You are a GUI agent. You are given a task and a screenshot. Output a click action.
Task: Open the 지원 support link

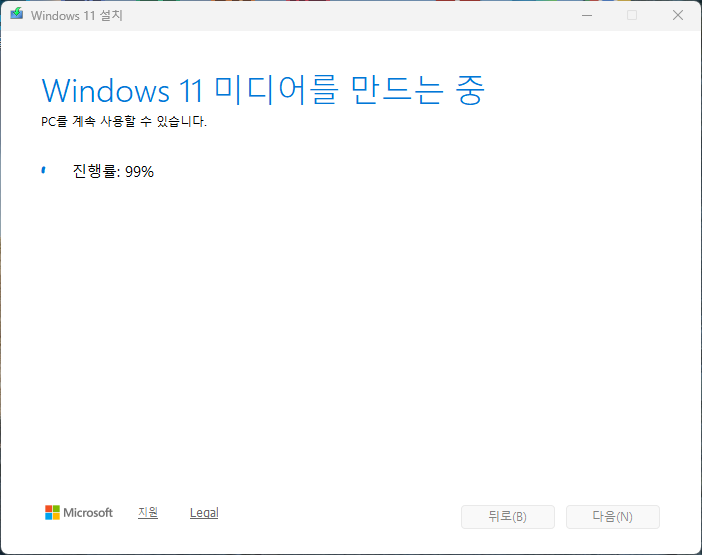[x=148, y=512]
